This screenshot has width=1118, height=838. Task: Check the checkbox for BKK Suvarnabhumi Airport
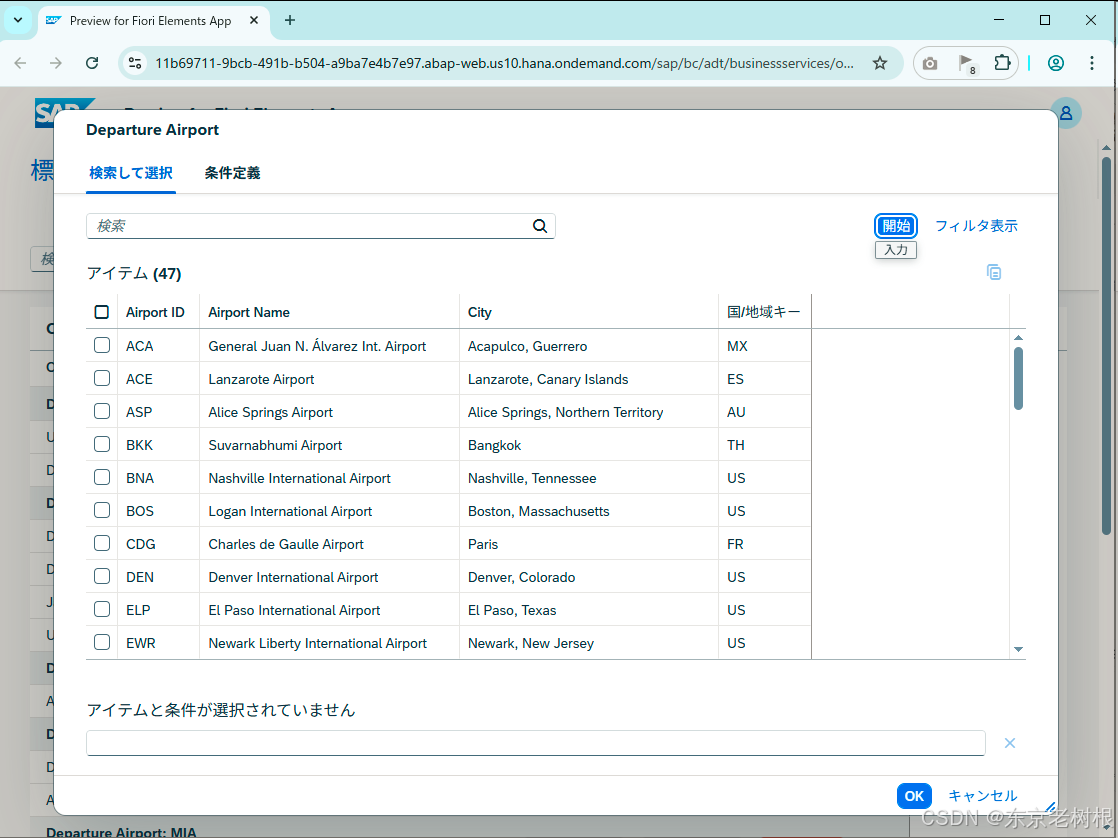101,445
